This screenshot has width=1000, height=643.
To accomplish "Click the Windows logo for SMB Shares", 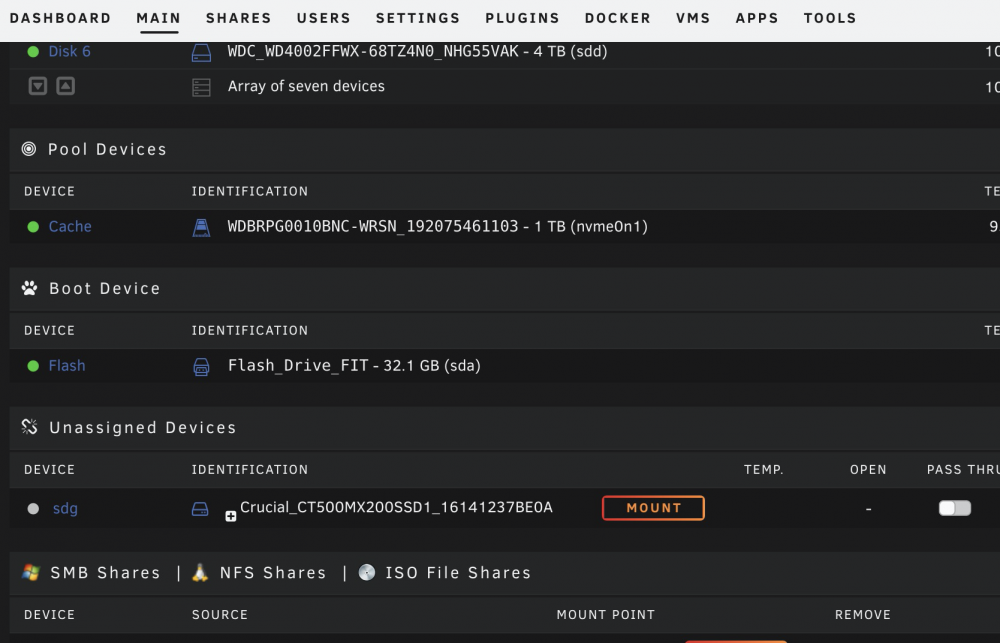I will tap(31, 572).
